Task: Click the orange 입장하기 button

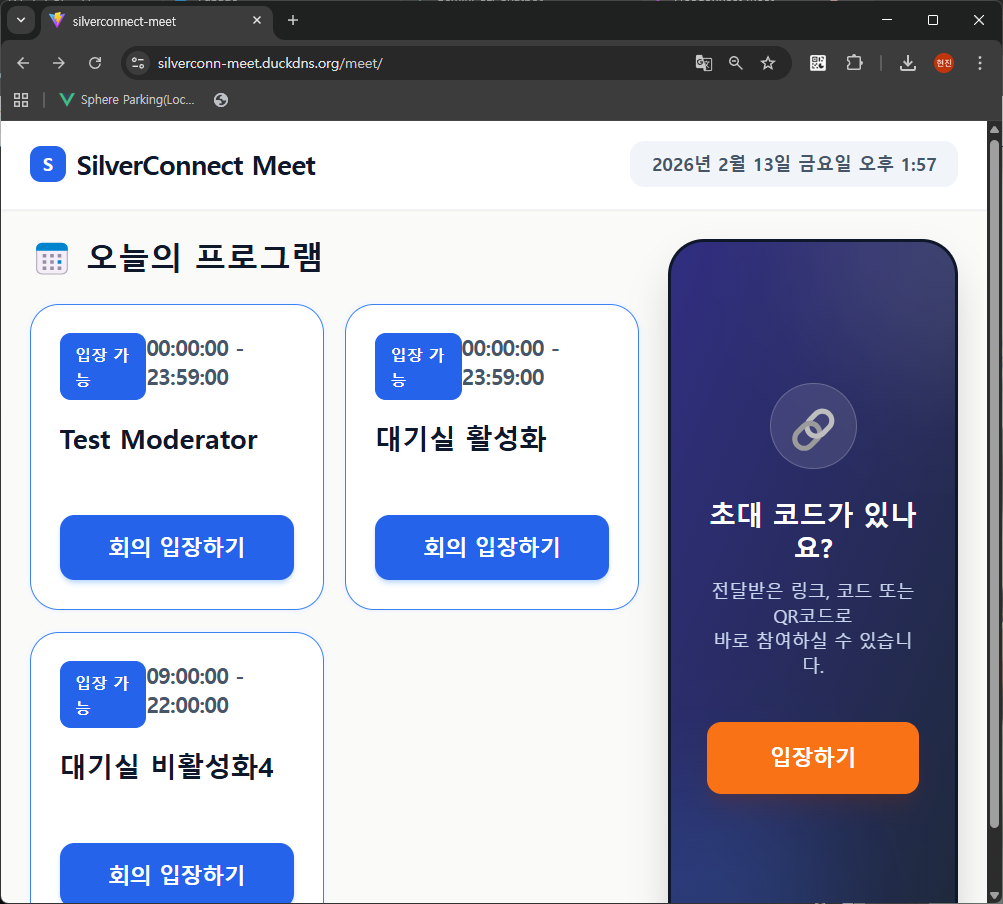Action: click(x=812, y=758)
